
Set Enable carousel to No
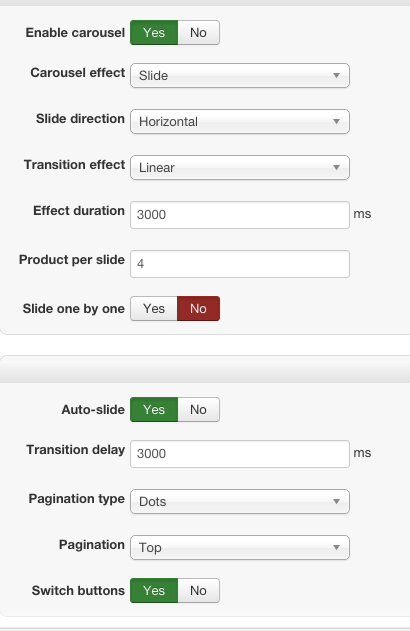pos(198,33)
